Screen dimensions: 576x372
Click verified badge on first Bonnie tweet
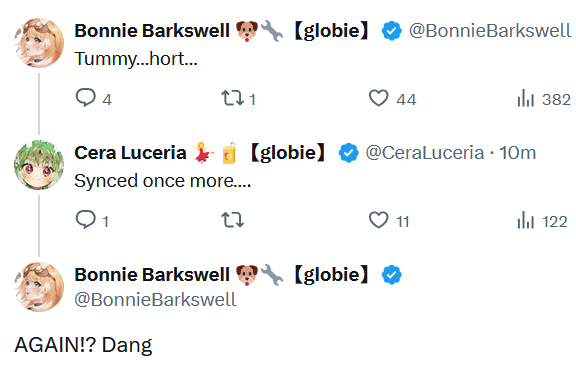[x=392, y=31]
